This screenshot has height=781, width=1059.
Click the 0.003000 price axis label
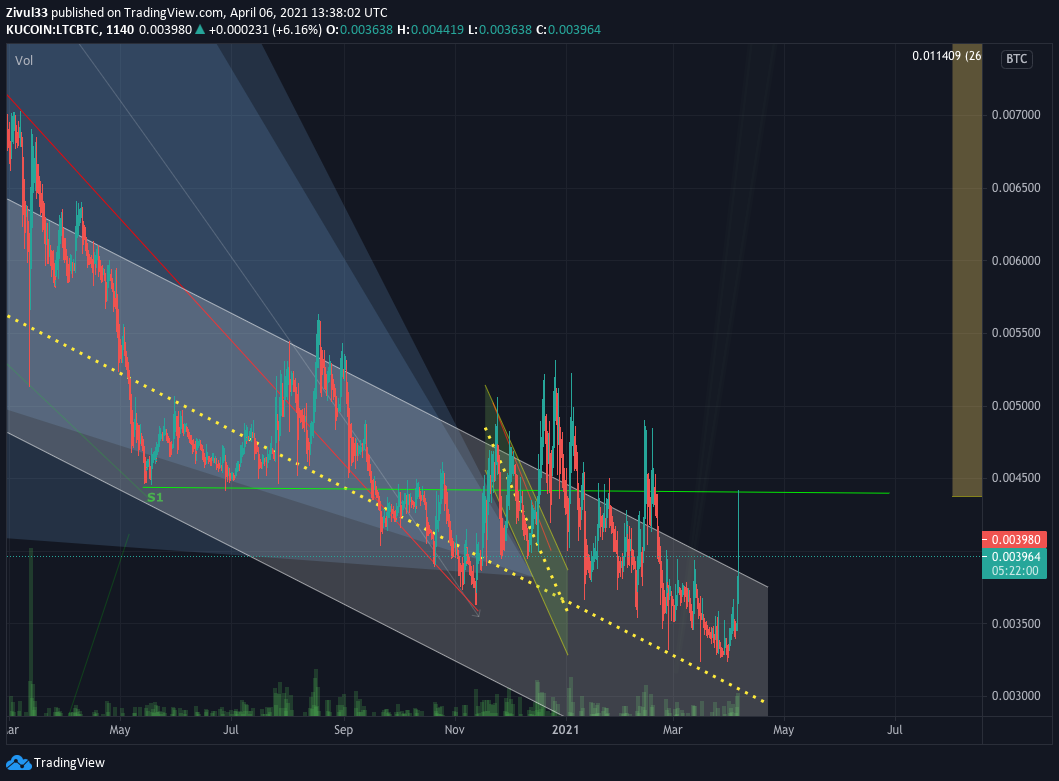(1016, 696)
